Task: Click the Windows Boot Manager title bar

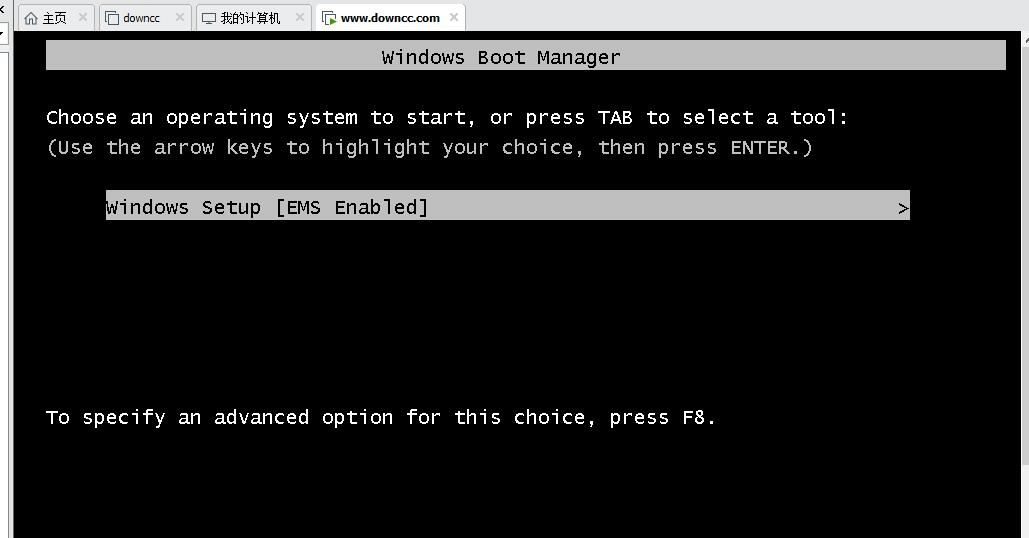Action: 526,56
